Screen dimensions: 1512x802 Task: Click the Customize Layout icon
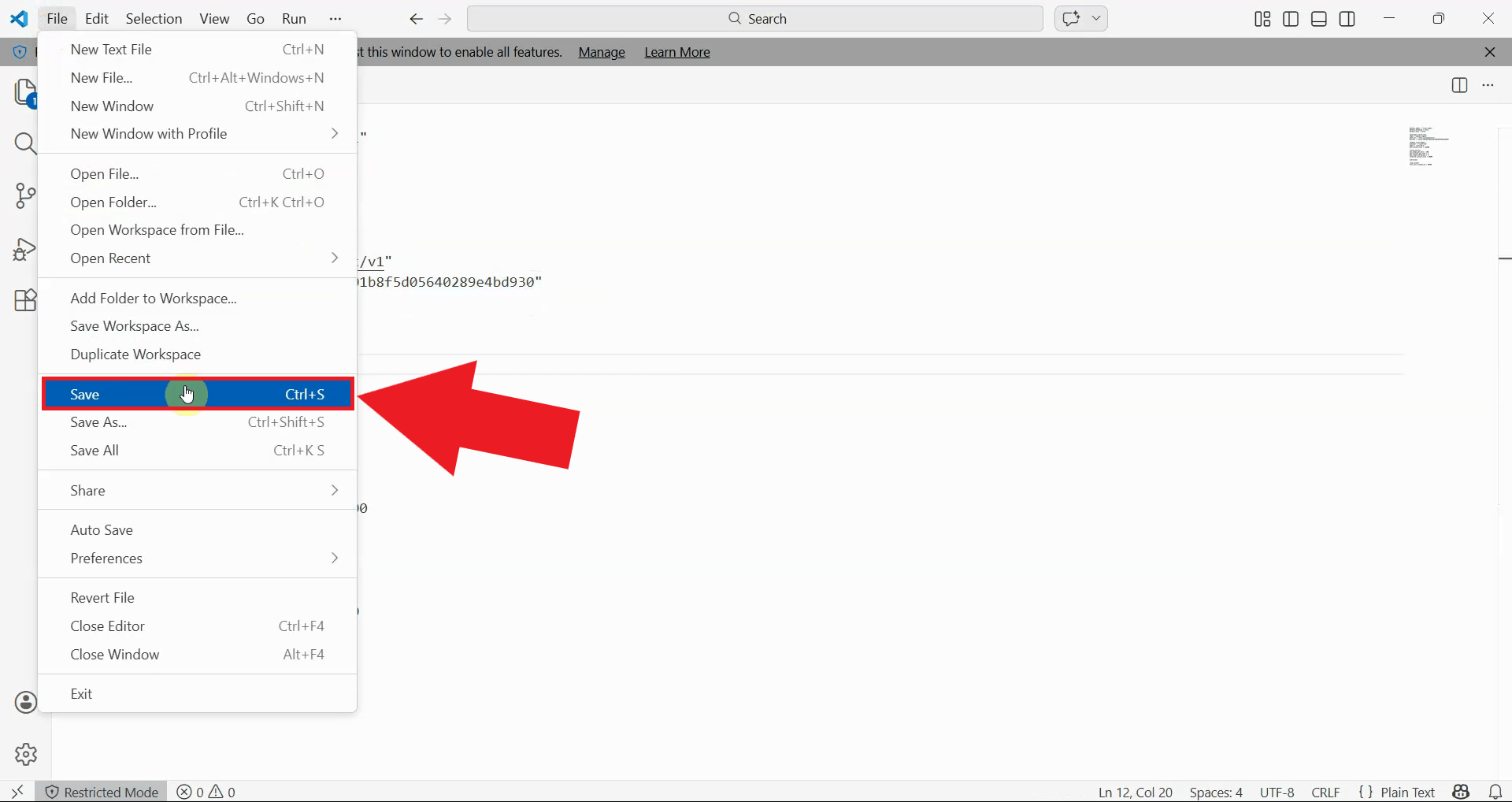click(1261, 18)
